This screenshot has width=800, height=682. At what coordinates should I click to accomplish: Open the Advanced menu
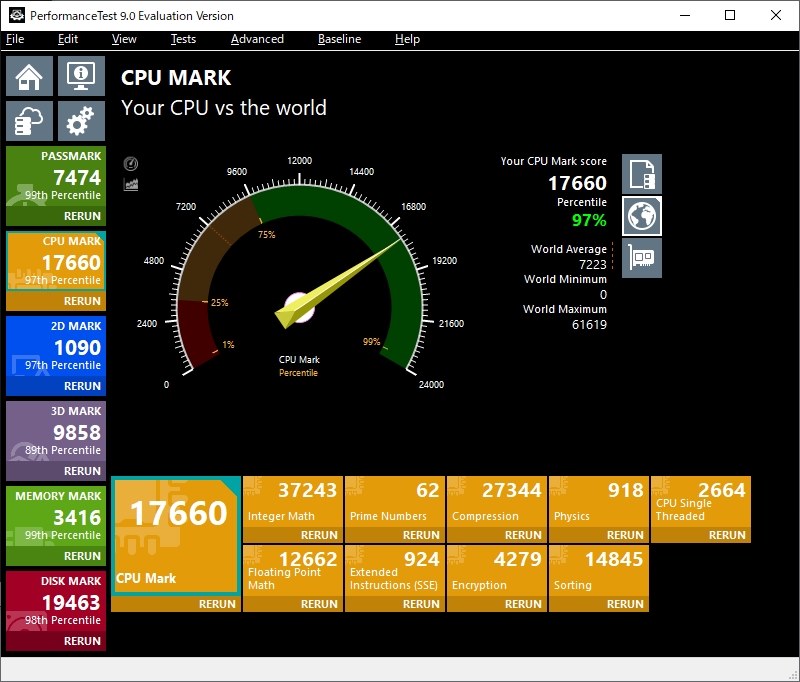[x=257, y=39]
